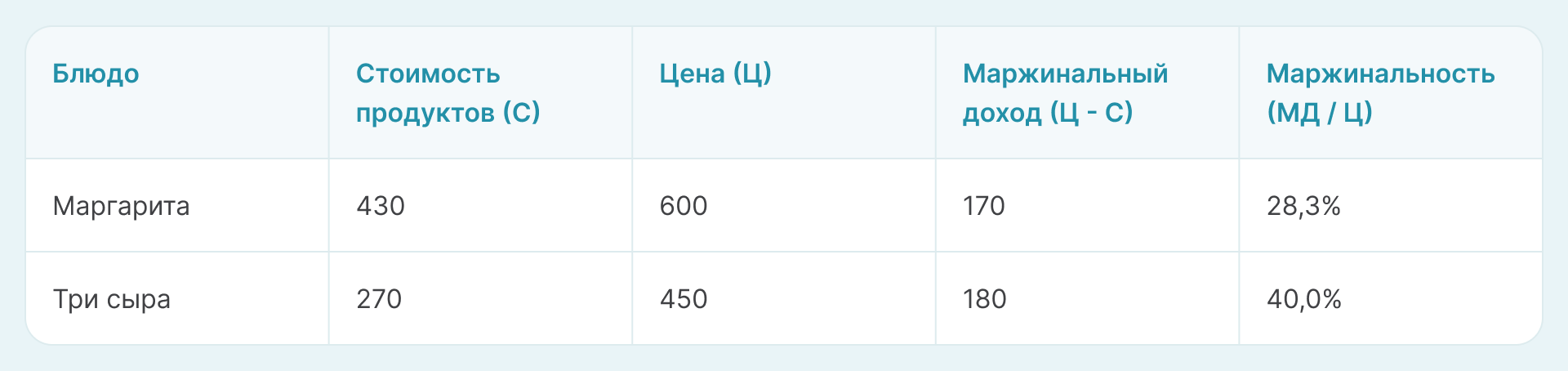Select the price cell showing 600
Screen dimensions: 1568x371
684,206
